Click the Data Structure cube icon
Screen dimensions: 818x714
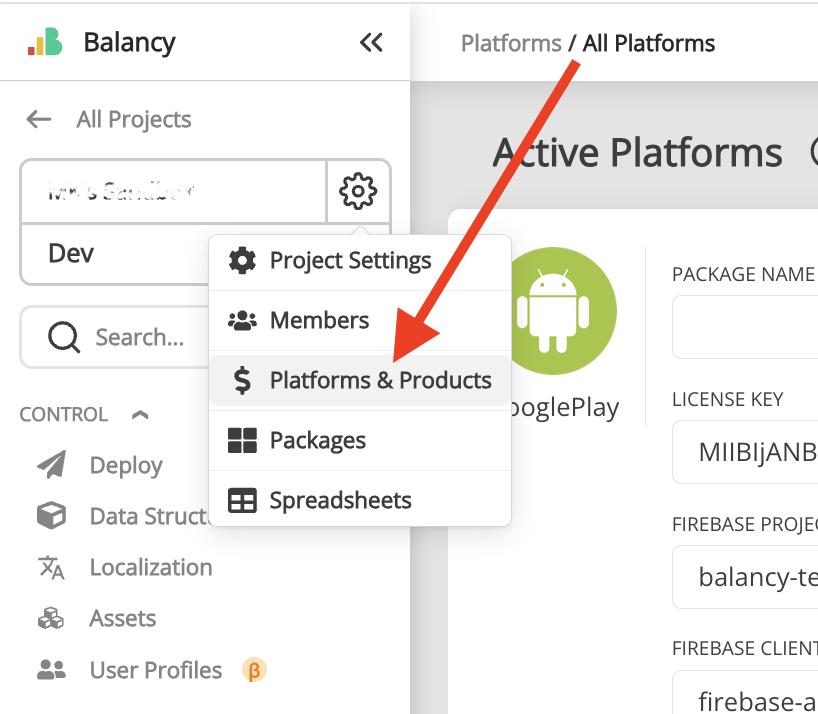(52, 516)
